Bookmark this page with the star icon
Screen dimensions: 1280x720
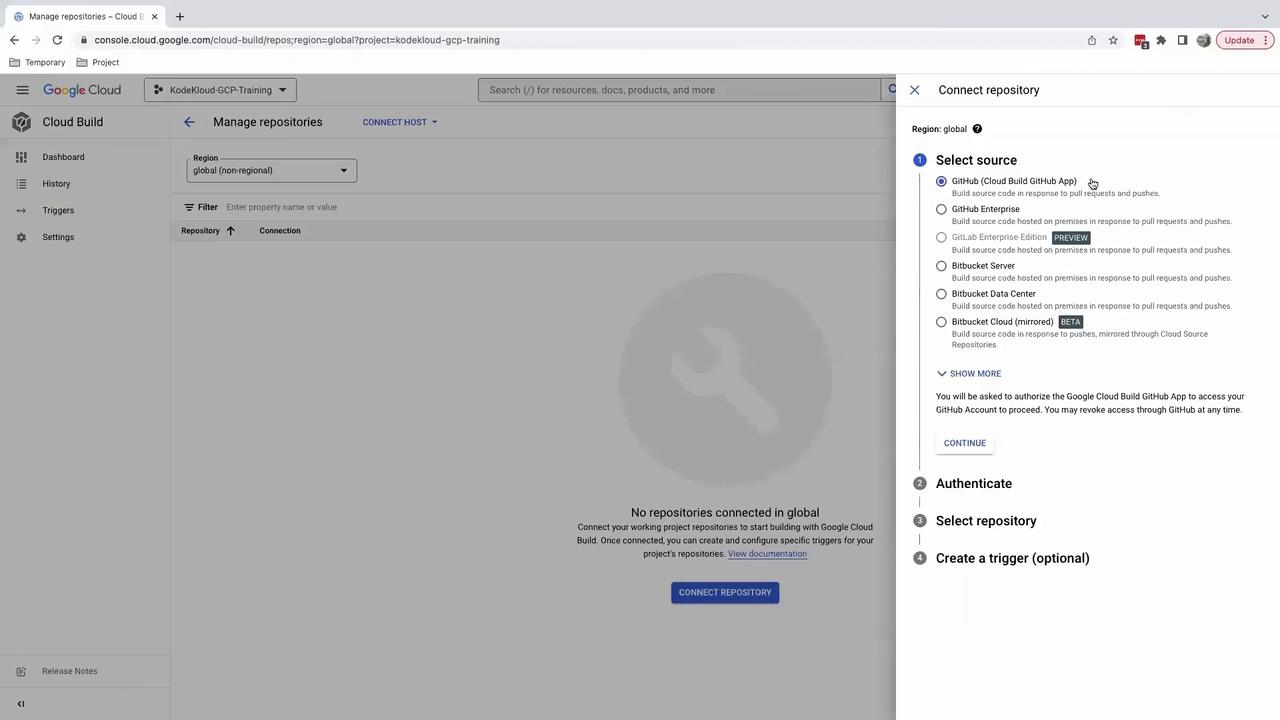[x=1113, y=40]
